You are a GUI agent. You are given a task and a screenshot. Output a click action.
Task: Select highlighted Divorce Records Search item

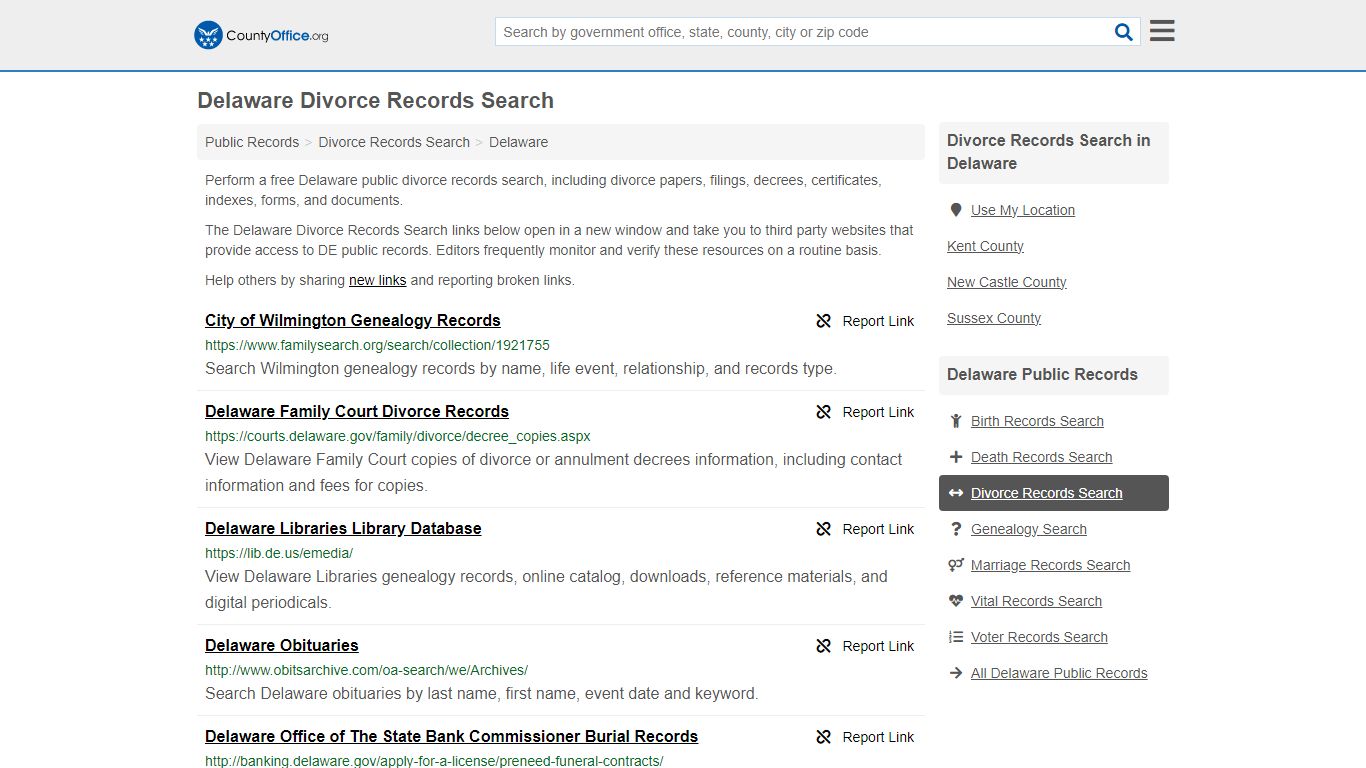[1054, 493]
